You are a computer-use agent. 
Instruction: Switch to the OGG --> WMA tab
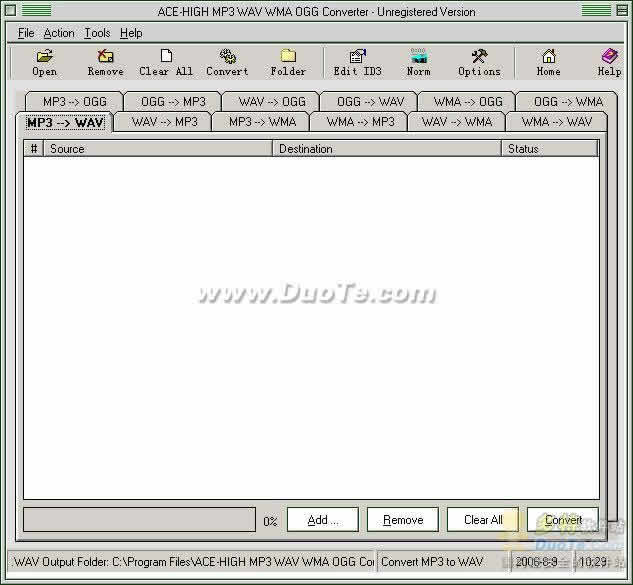point(568,101)
